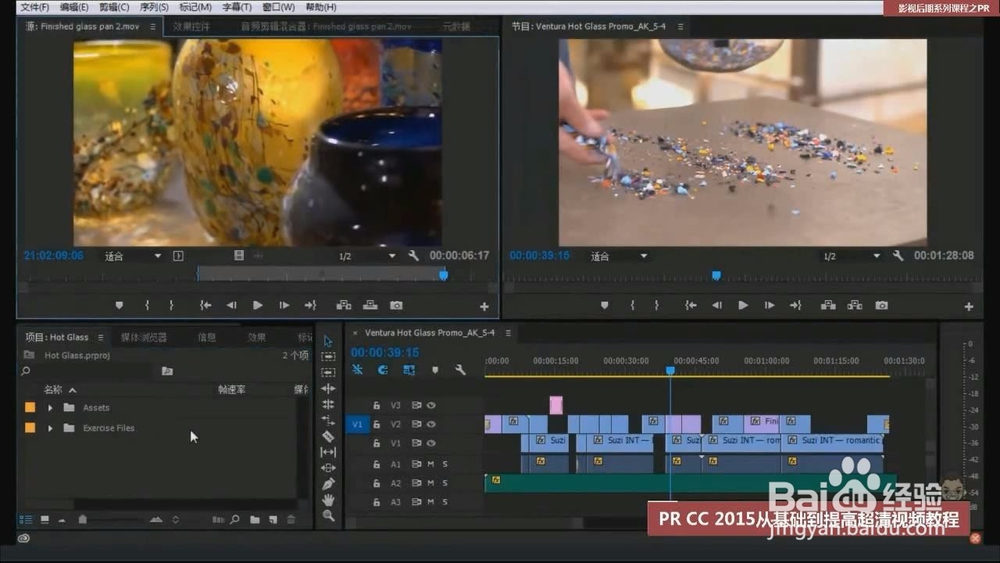Export frame from Source monitor camera icon
Image resolution: width=1000 pixels, height=563 pixels.
(x=396, y=305)
